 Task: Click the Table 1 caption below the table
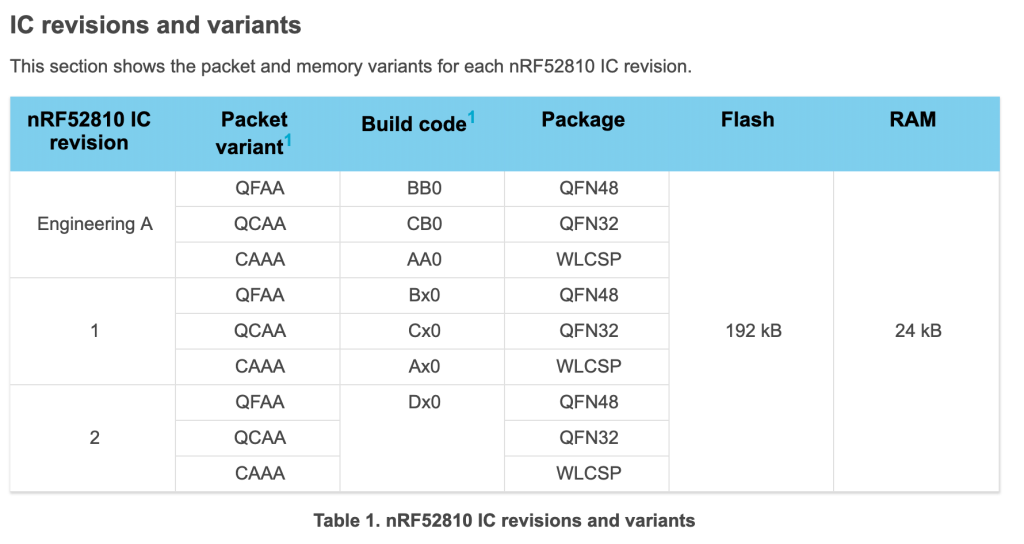click(504, 520)
